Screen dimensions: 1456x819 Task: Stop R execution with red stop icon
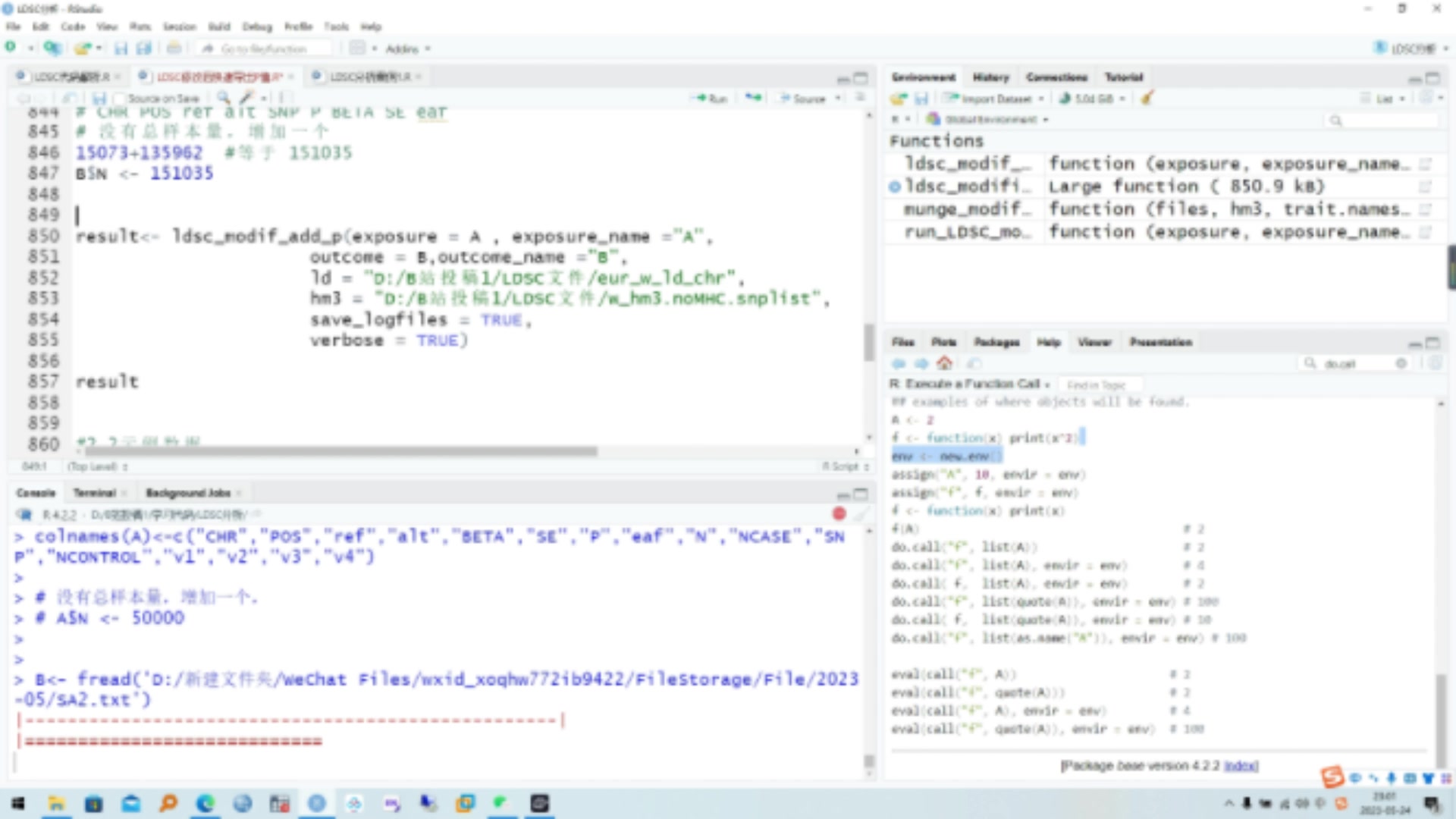pyautogui.click(x=839, y=513)
